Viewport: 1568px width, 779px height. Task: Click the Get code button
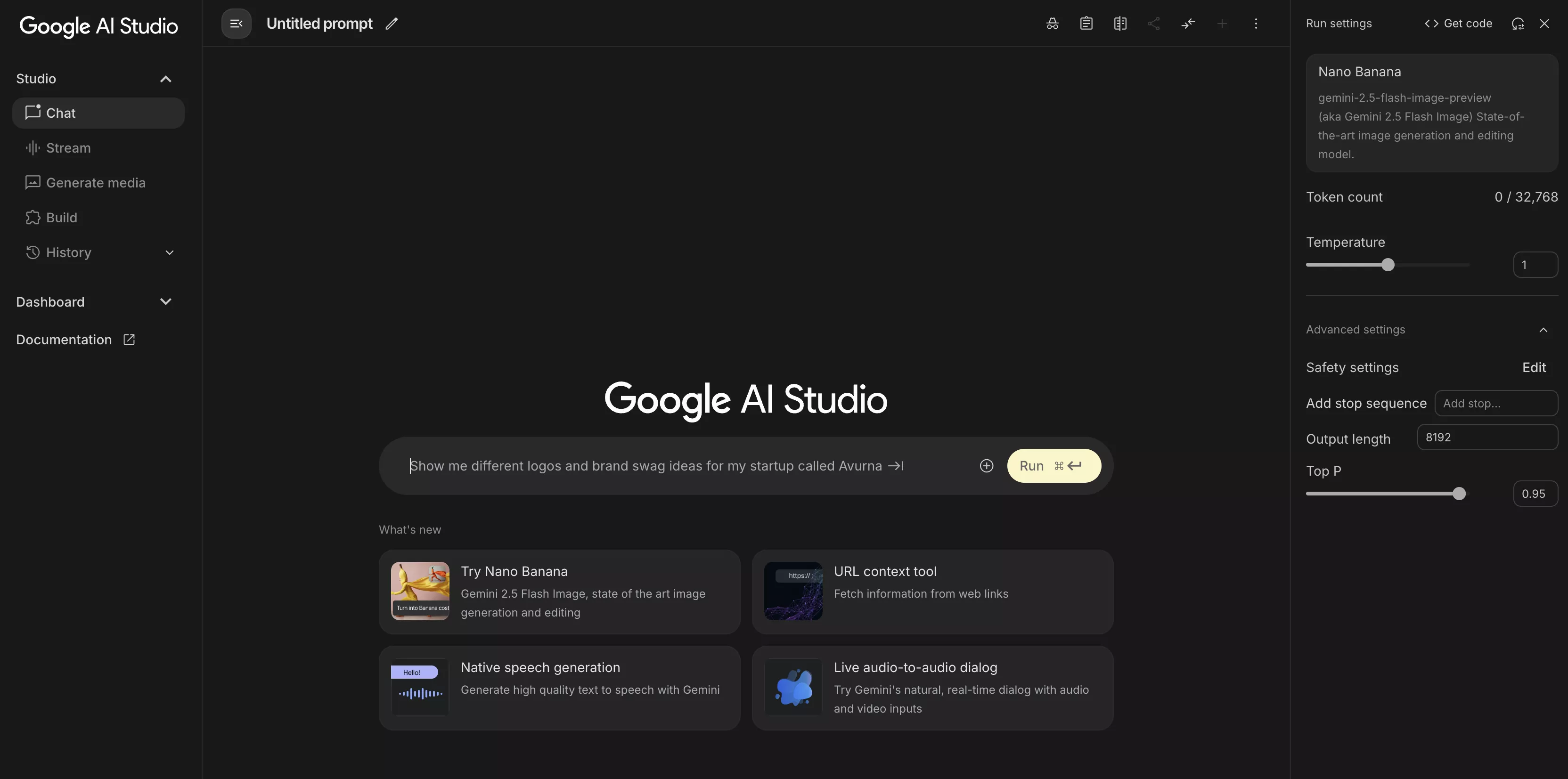[x=1458, y=24]
